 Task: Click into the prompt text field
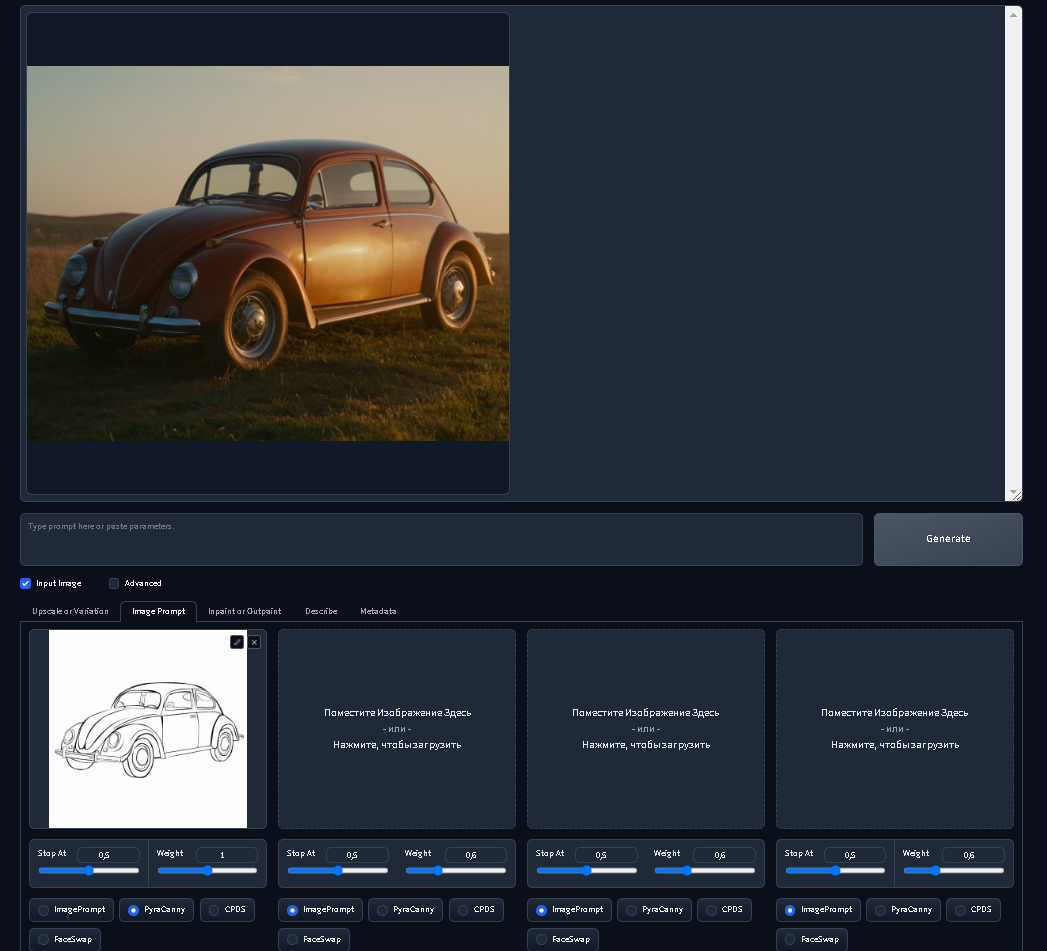[x=441, y=539]
